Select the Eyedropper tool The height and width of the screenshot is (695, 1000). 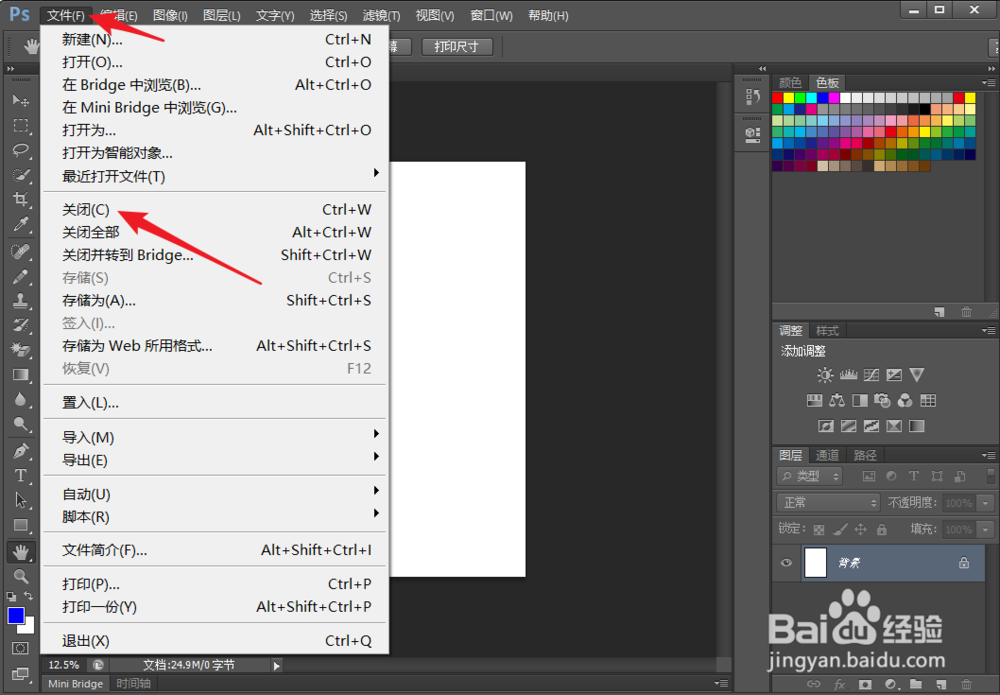point(20,224)
